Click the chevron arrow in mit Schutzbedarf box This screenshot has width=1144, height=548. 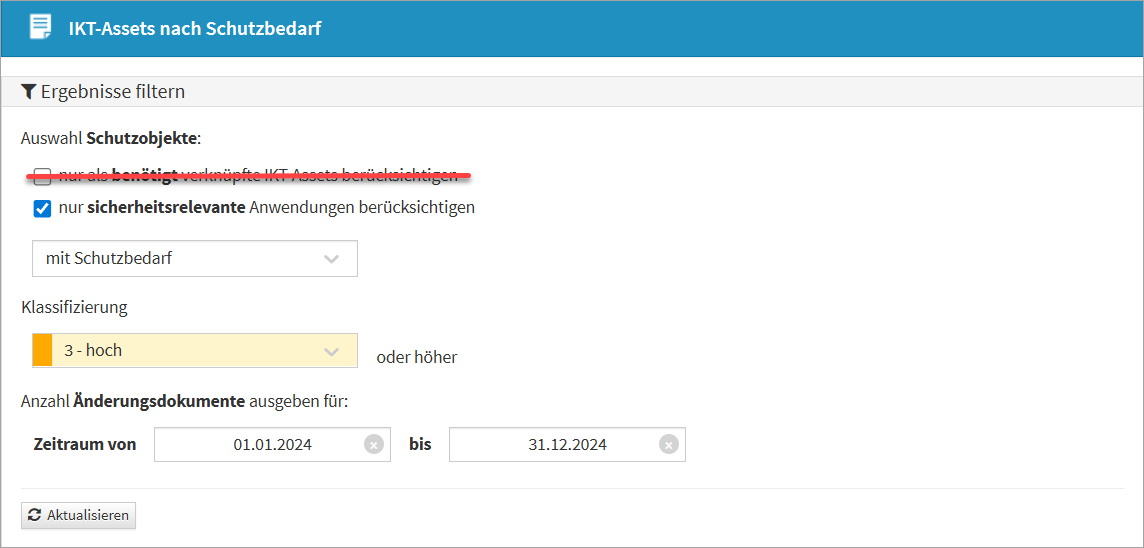click(x=332, y=259)
